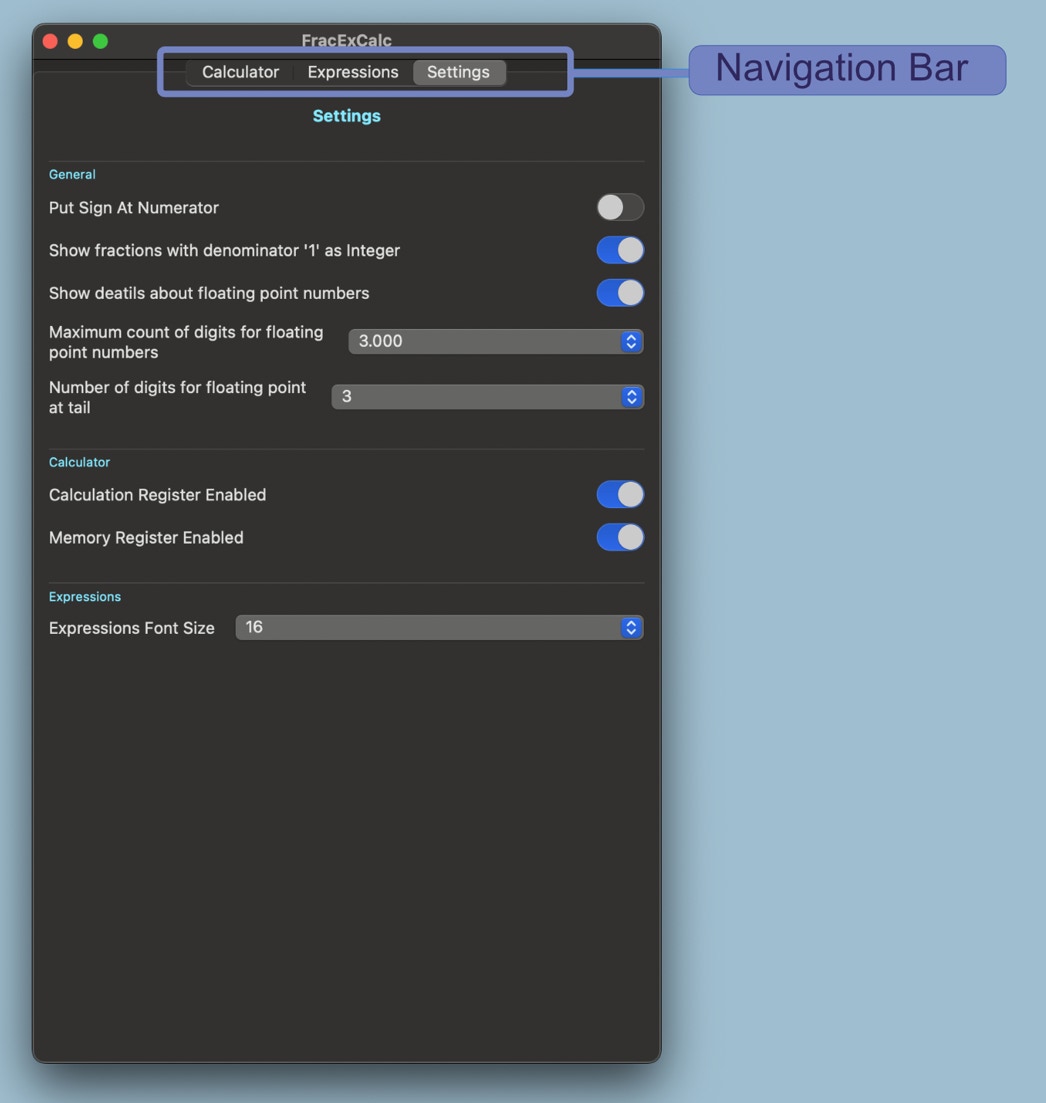Minimize window using the yellow button
The image size is (1046, 1103).
[75, 41]
